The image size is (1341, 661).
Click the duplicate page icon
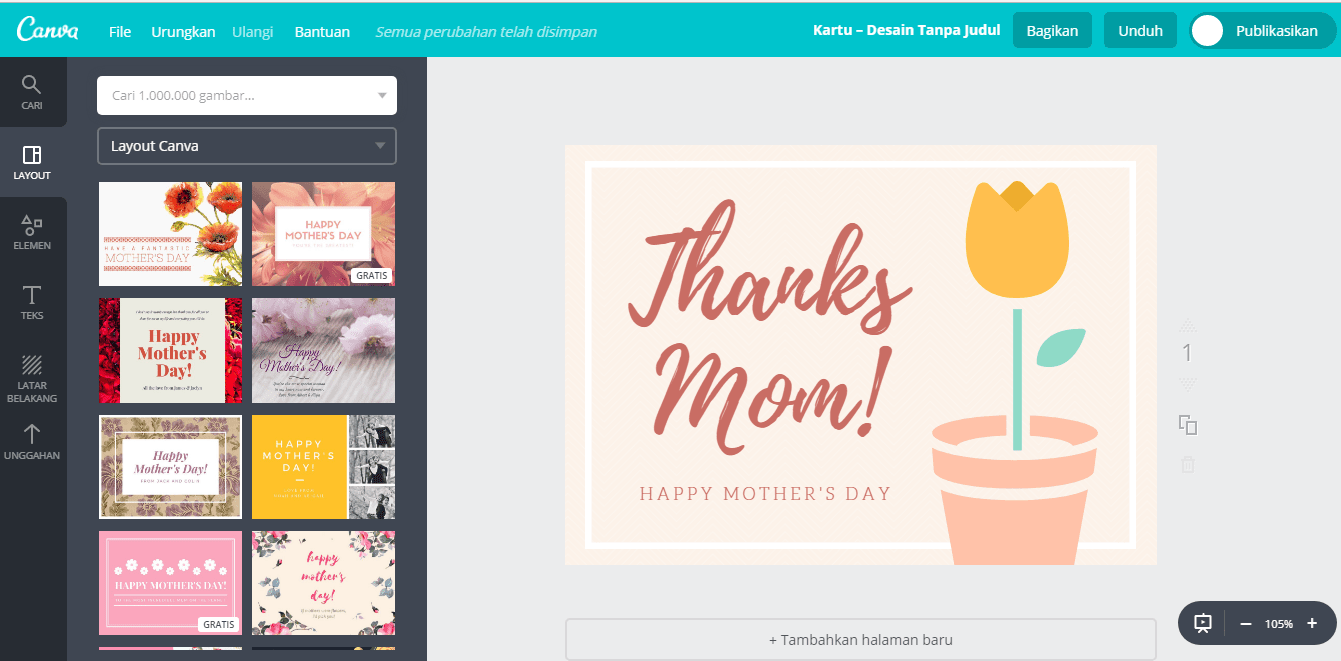pos(1188,425)
